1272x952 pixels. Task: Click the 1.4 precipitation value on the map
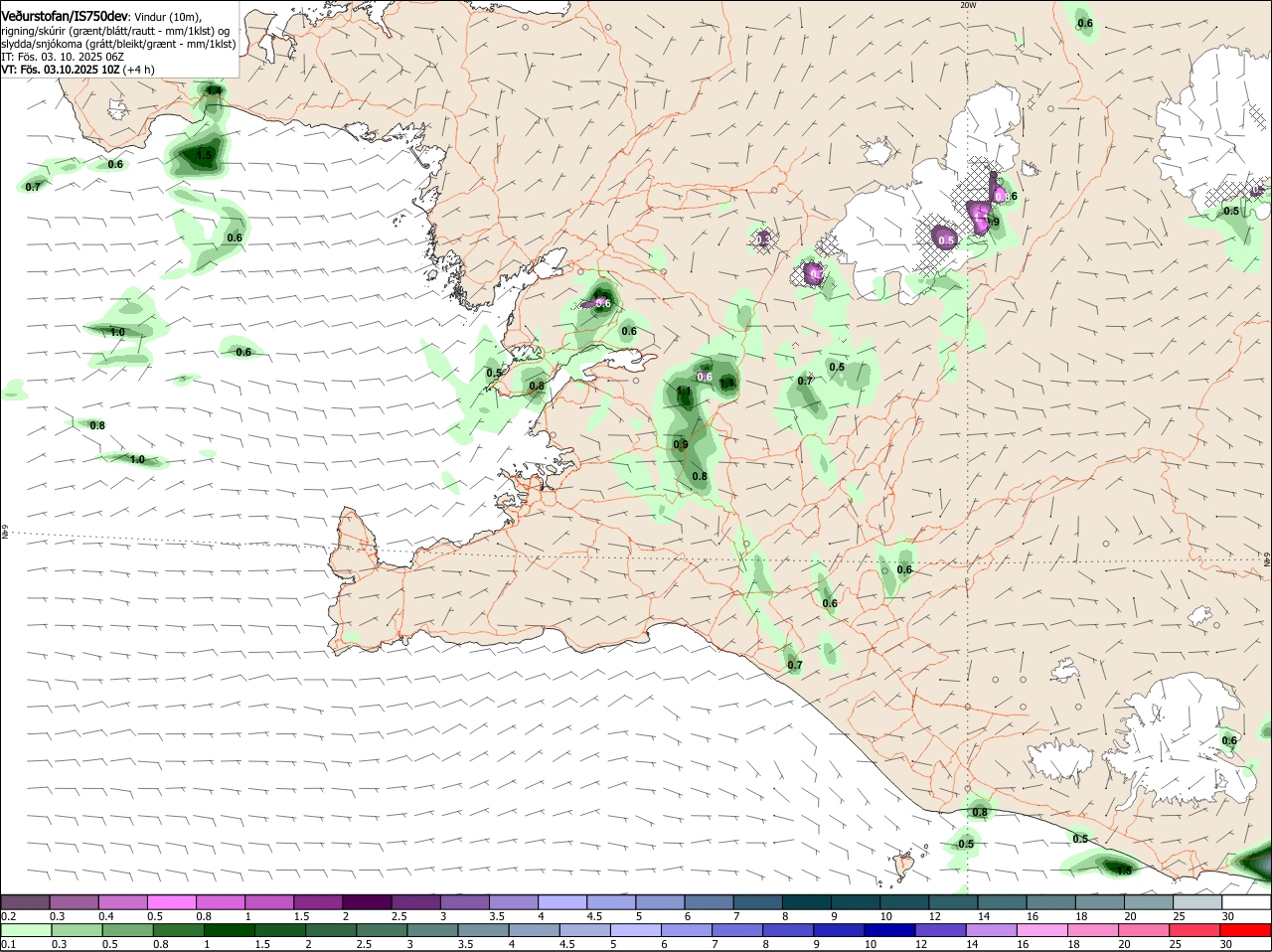point(214,90)
